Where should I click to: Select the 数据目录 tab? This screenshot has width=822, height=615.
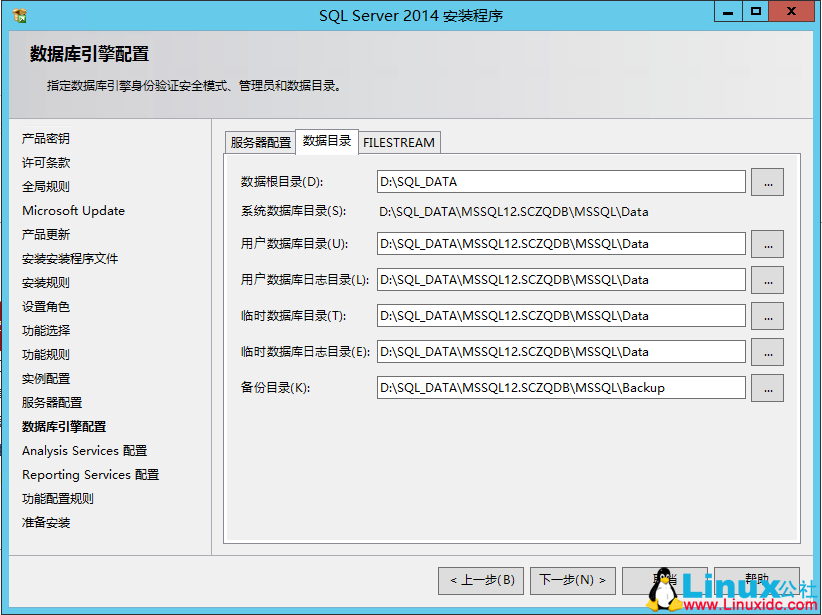click(x=326, y=142)
